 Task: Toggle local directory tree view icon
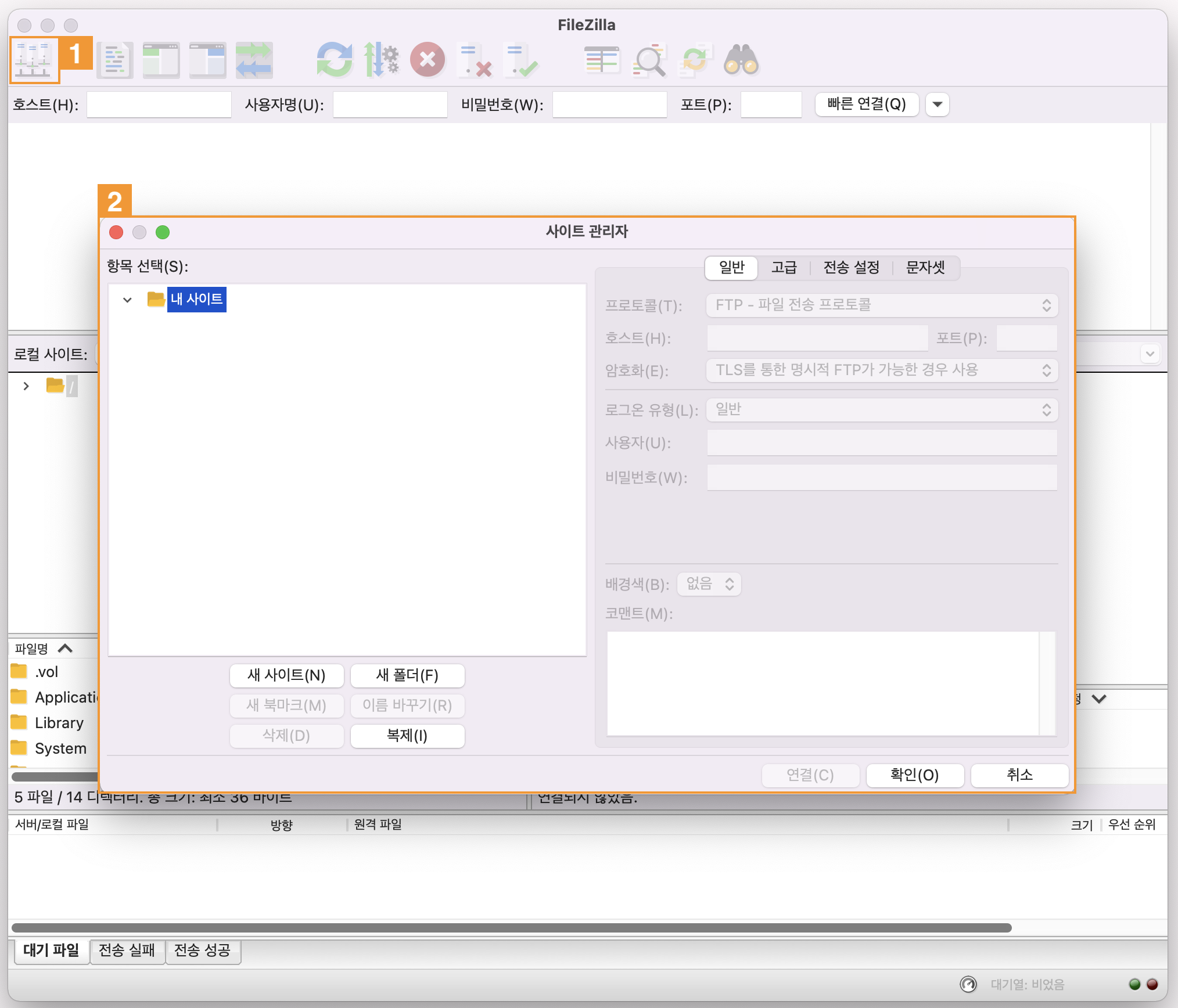pos(161,60)
